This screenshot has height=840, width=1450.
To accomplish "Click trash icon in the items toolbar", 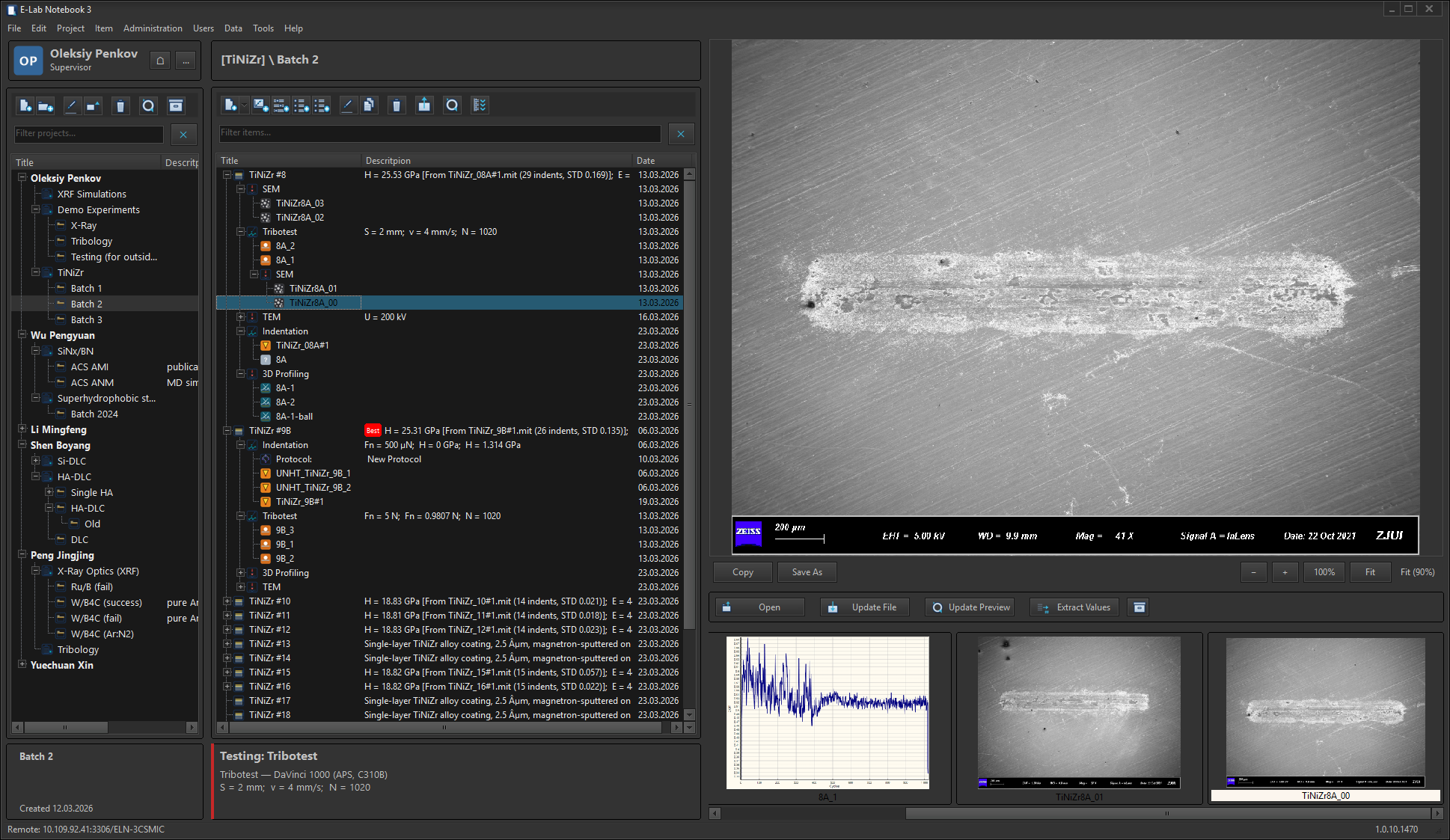I will click(x=397, y=105).
